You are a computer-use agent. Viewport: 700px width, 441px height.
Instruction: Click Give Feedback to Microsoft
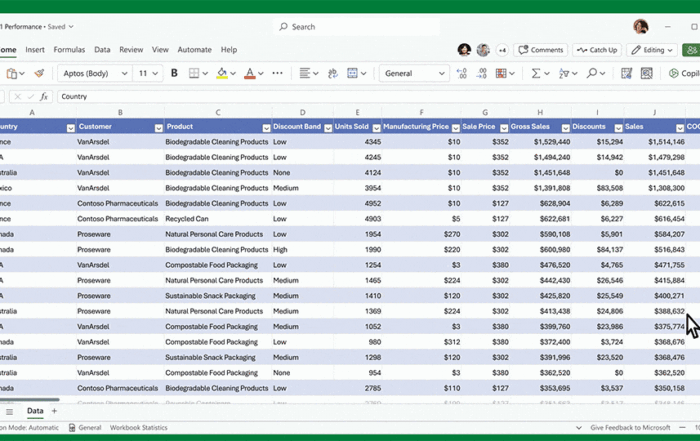630,428
